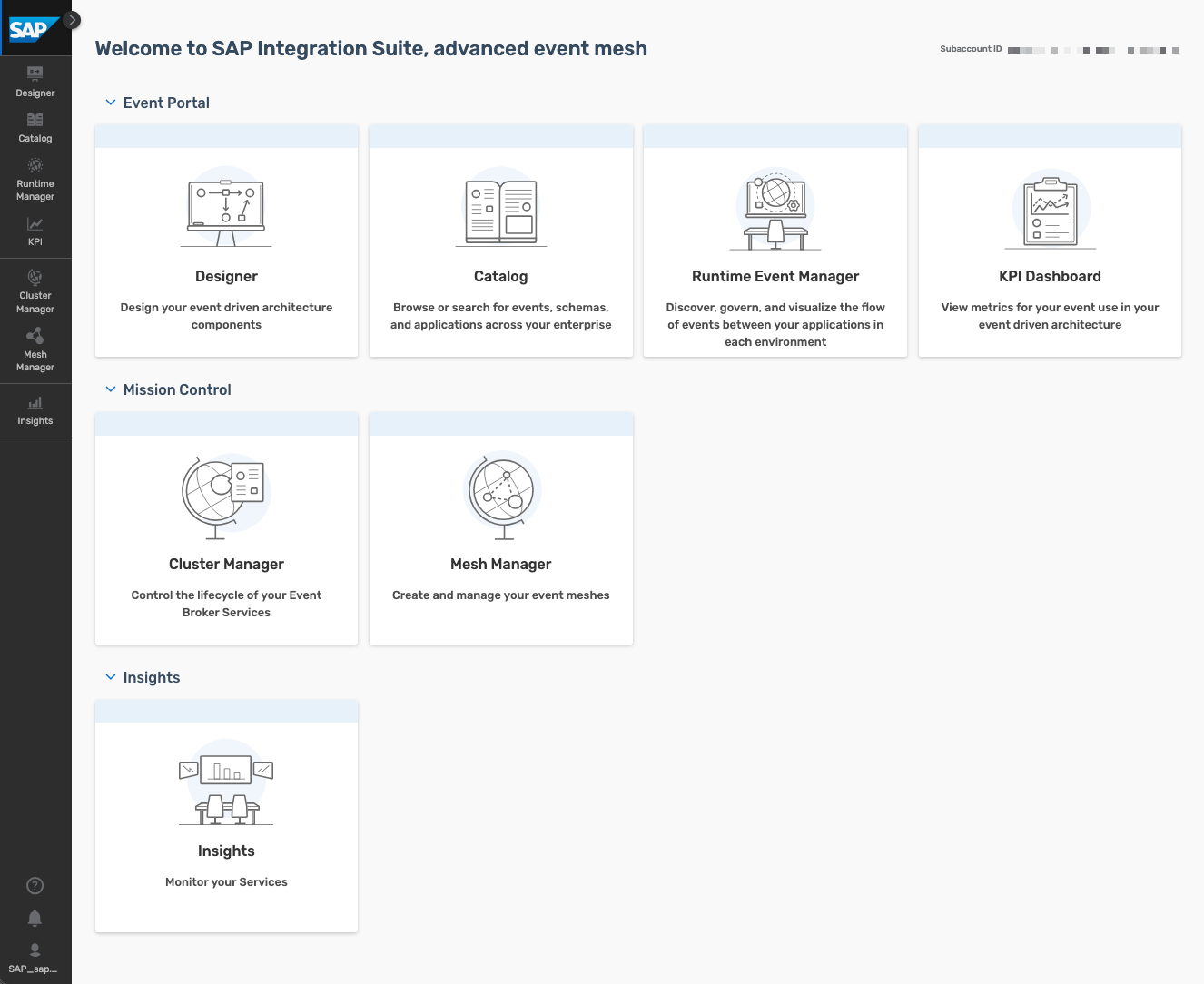Image resolution: width=1204 pixels, height=984 pixels.
Task: Click 'Create and manage your event meshes' text
Action: point(501,595)
